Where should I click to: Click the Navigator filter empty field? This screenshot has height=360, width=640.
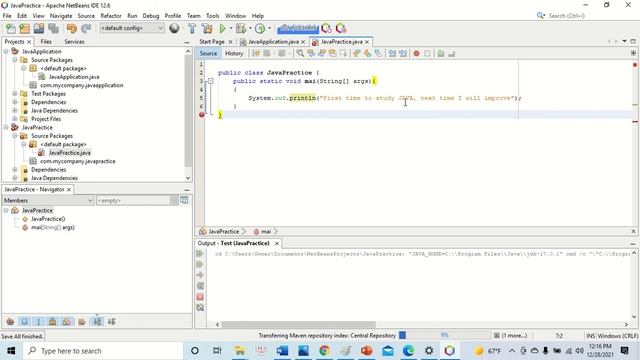[133, 200]
